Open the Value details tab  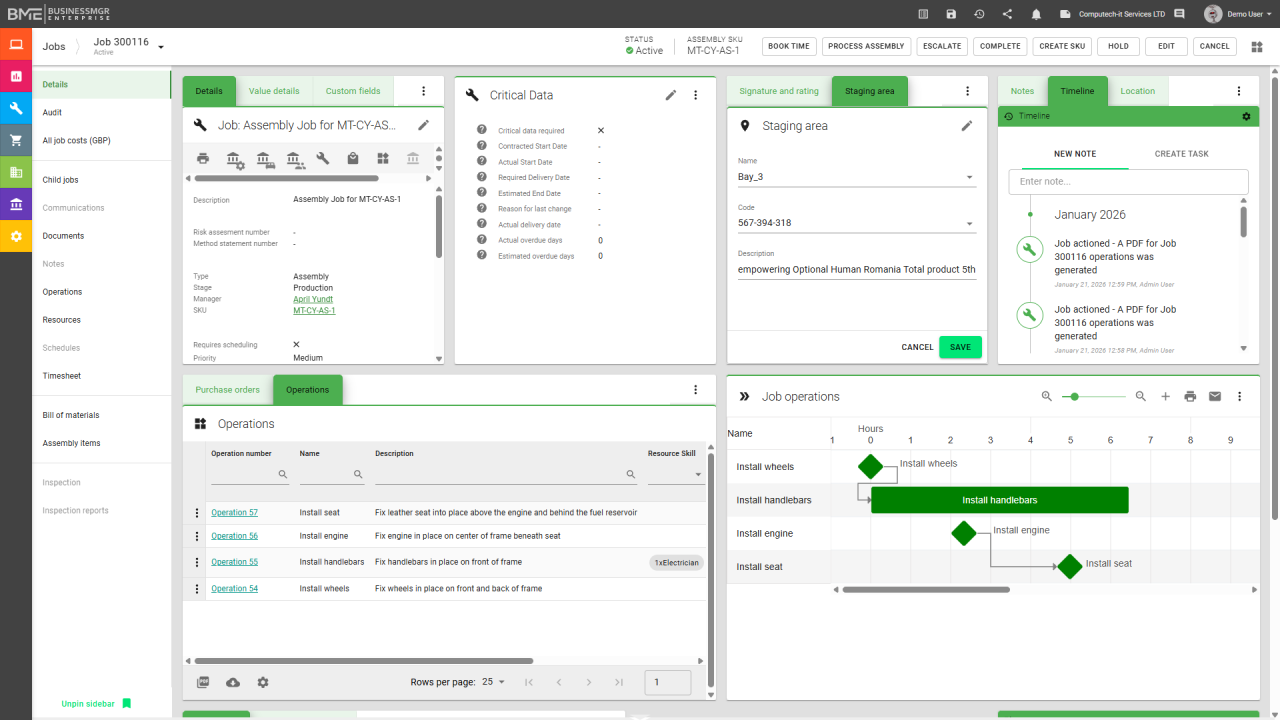tap(273, 91)
